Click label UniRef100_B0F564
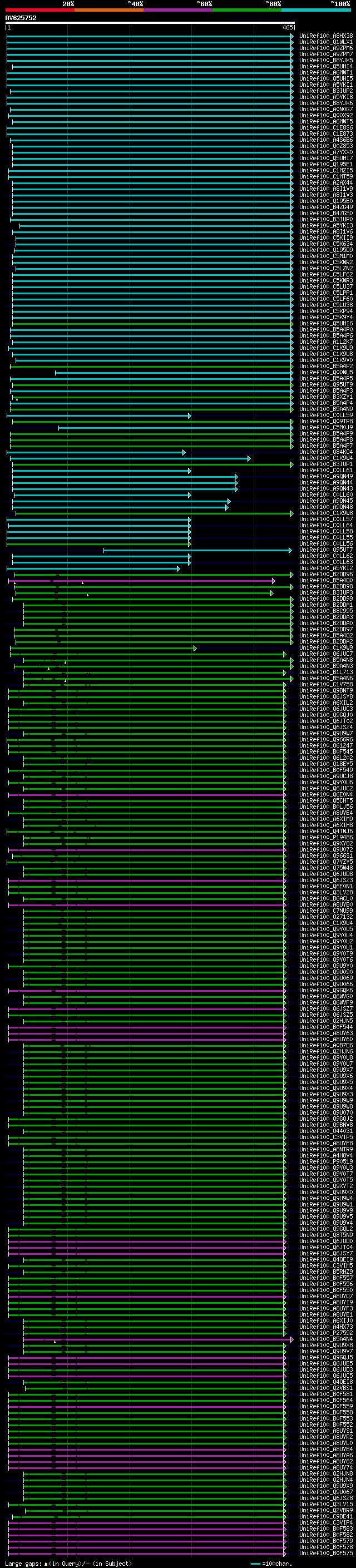356x1568 pixels. click(326, 1400)
